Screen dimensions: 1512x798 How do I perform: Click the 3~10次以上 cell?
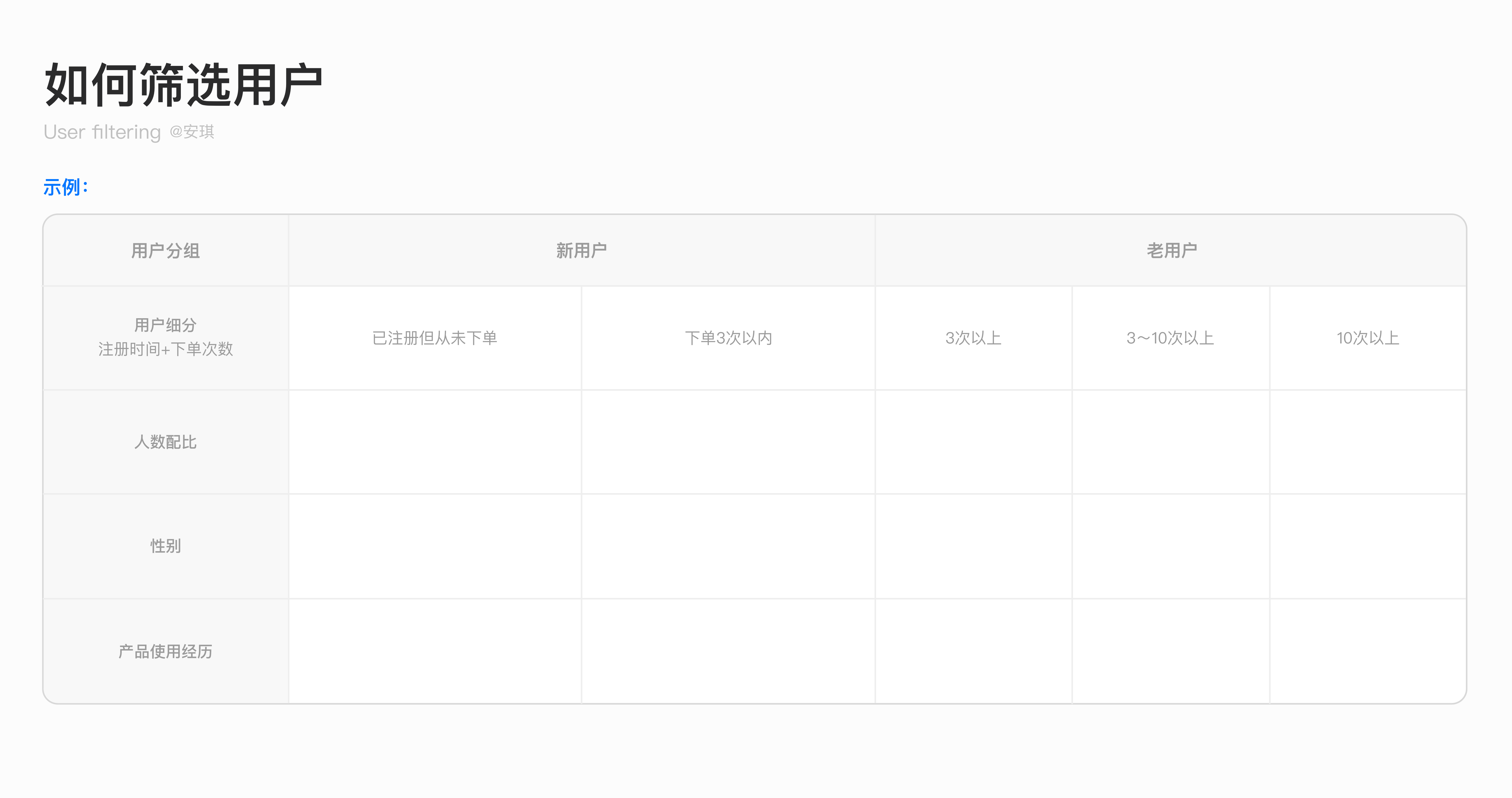[1171, 338]
